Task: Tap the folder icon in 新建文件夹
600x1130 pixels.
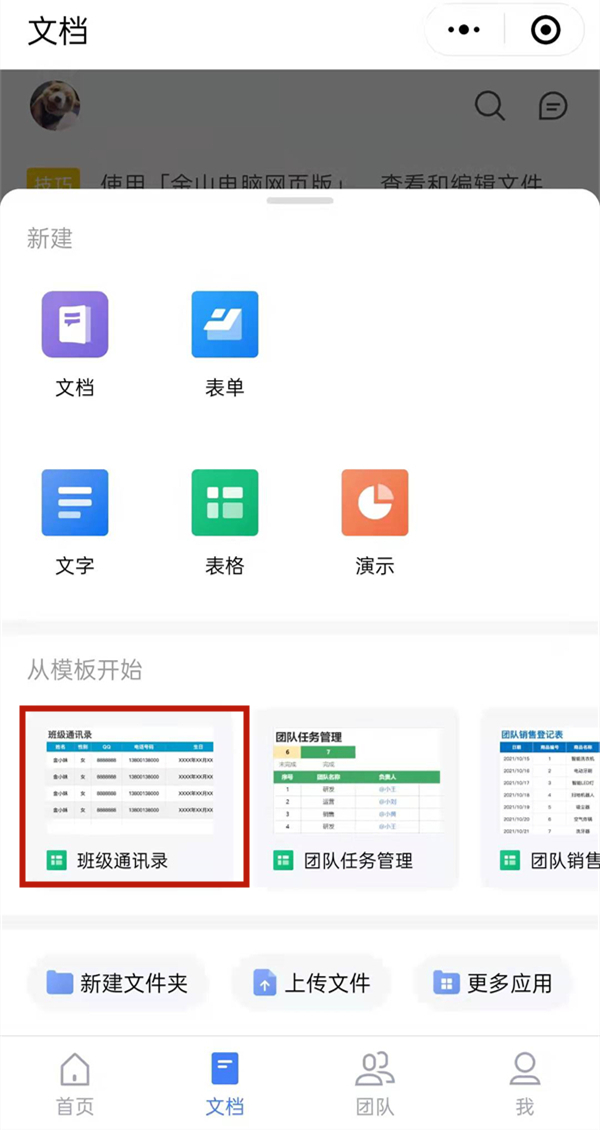Action: 60,982
